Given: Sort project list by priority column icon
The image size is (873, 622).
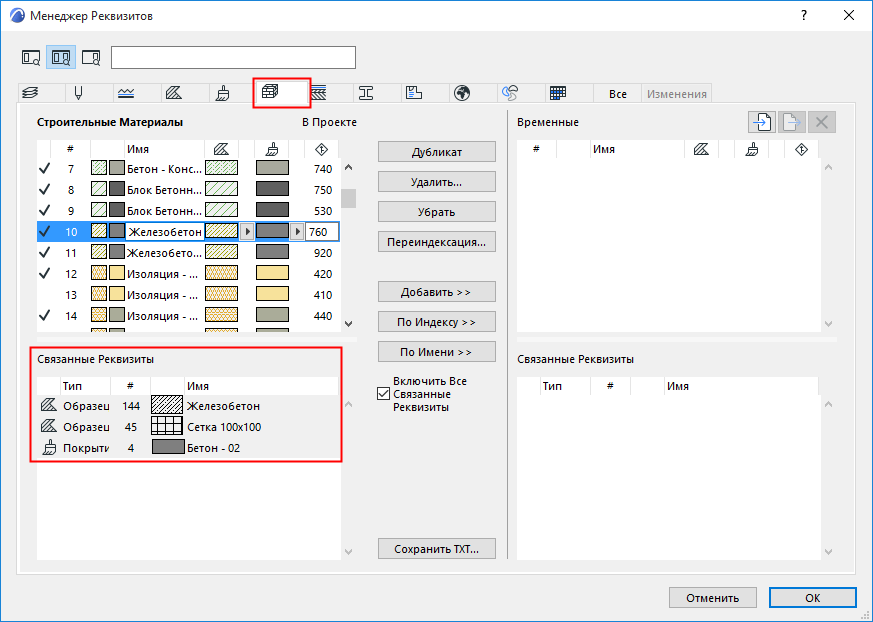Looking at the screenshot, I should pyautogui.click(x=321, y=149).
